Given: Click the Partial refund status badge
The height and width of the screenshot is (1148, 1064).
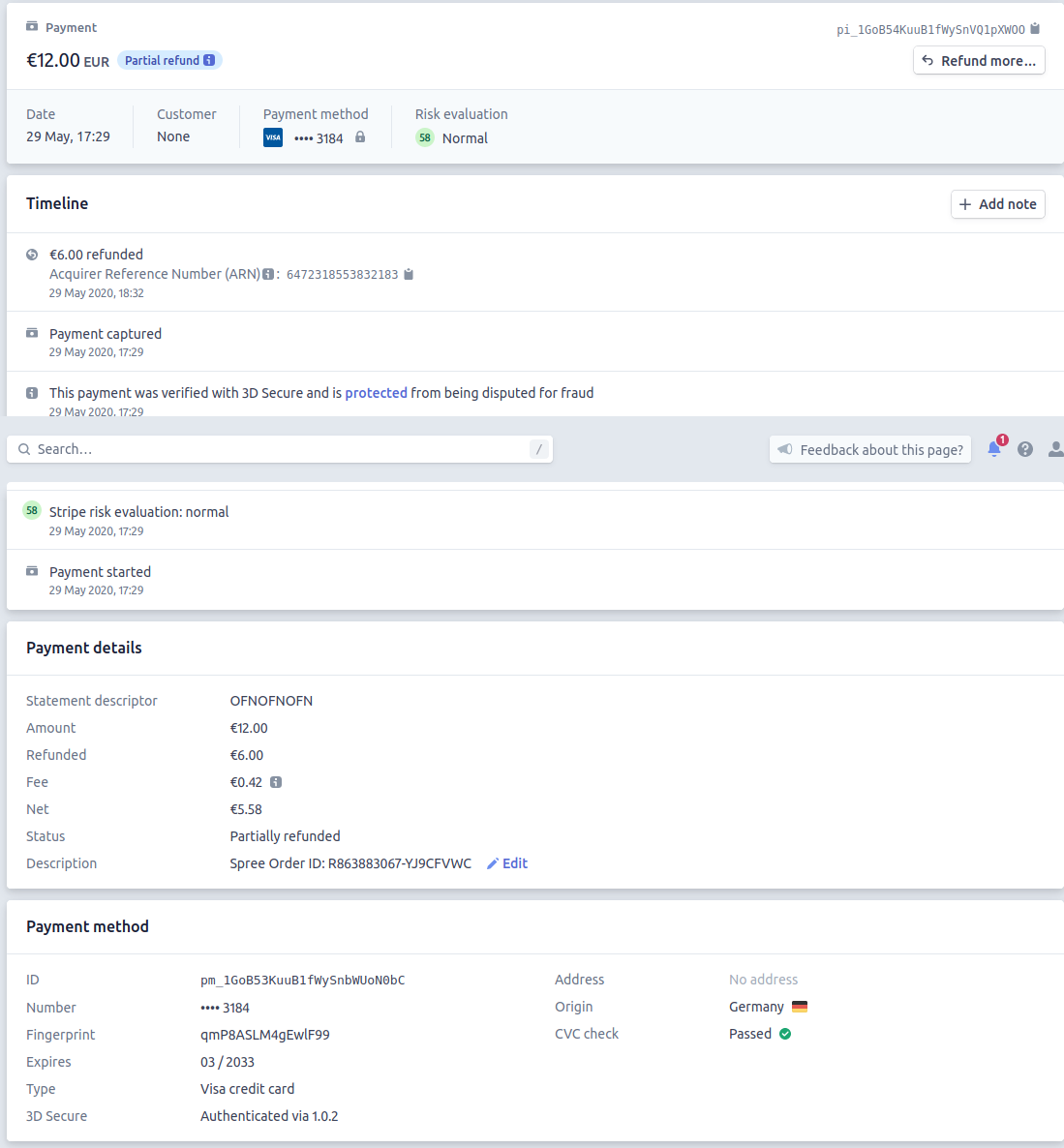Looking at the screenshot, I should tap(169, 60).
